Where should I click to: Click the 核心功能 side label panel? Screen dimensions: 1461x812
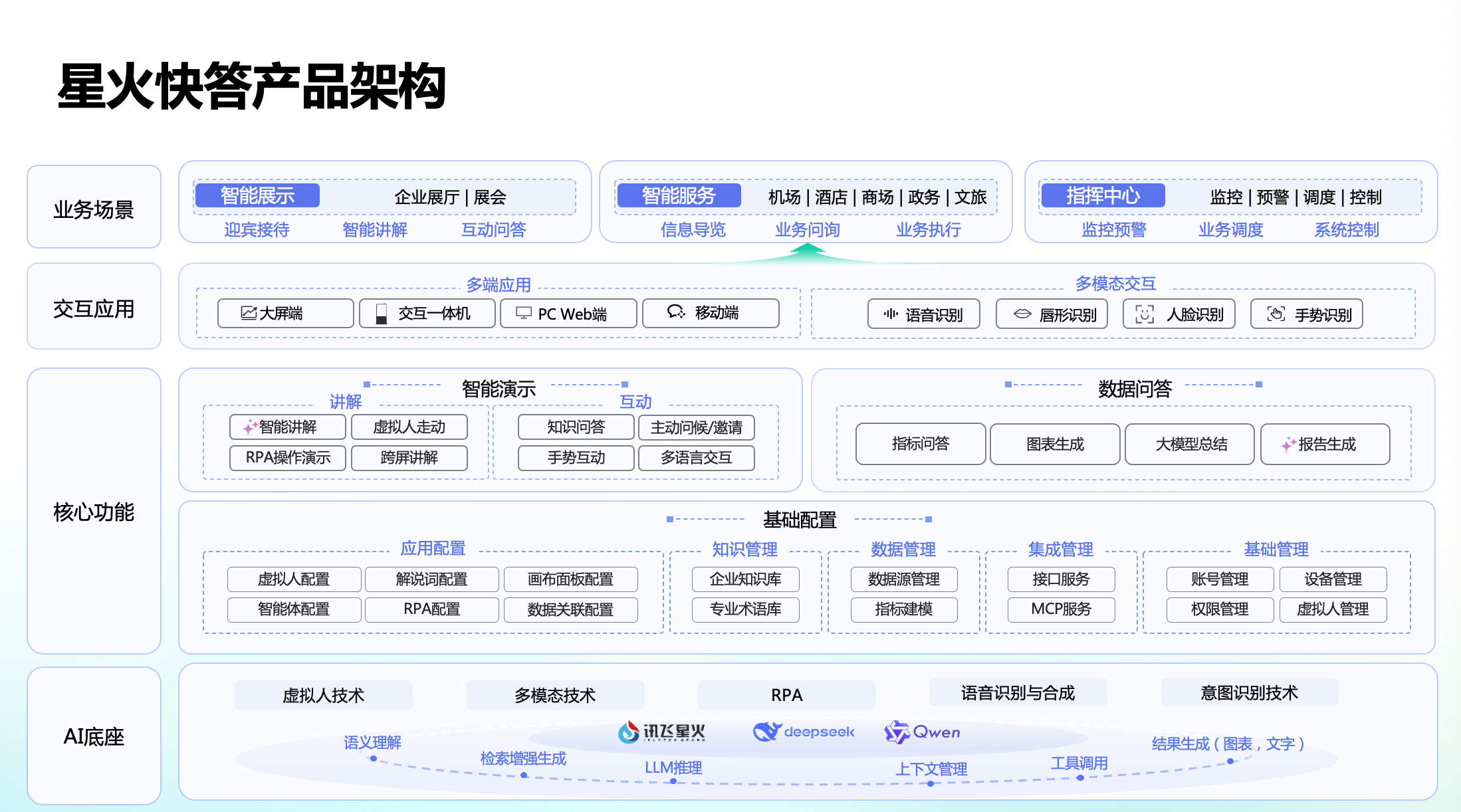tap(94, 512)
